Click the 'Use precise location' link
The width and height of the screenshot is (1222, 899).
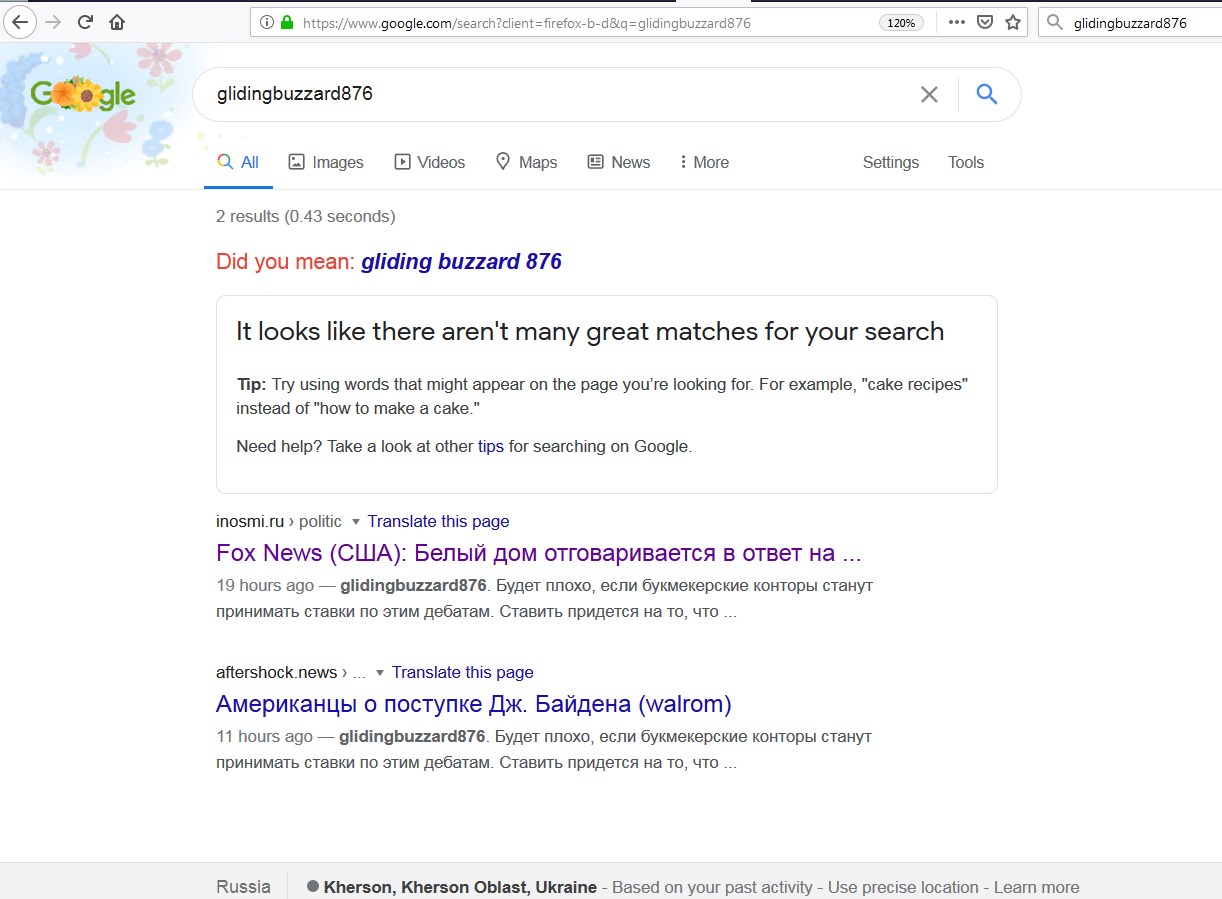pyautogui.click(x=903, y=887)
